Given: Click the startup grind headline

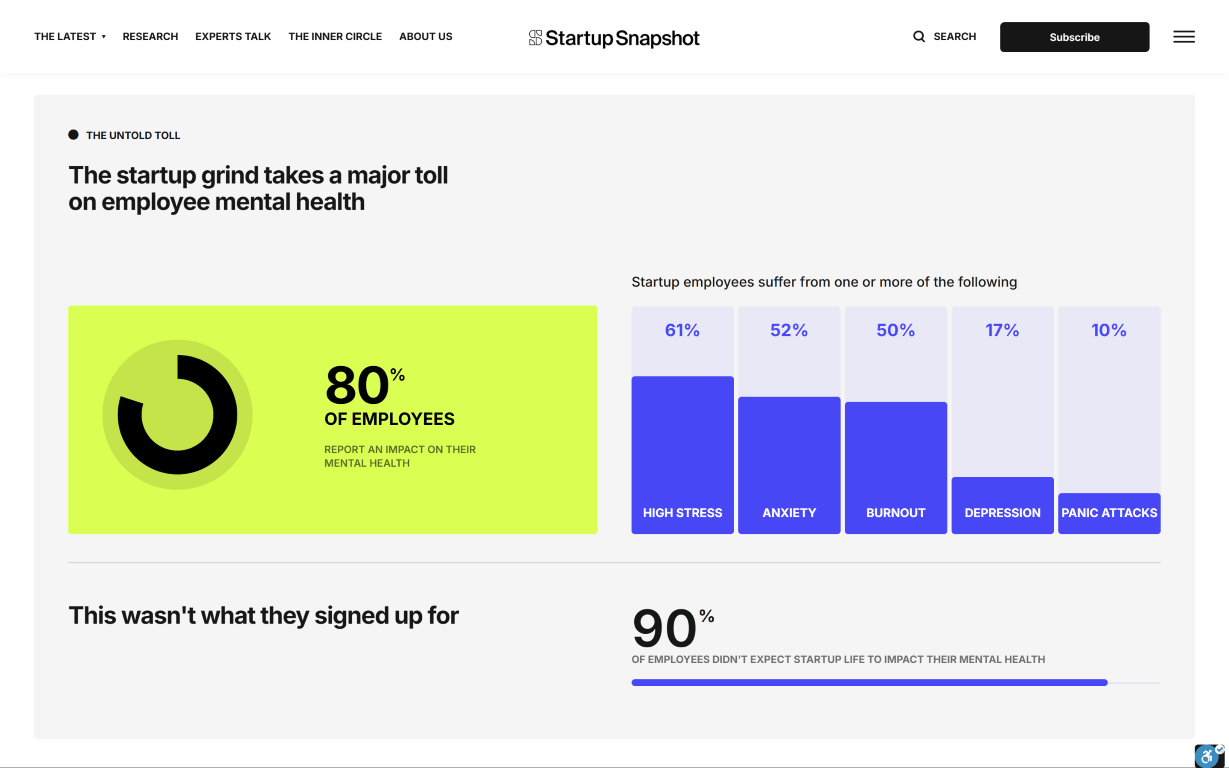Looking at the screenshot, I should [257, 188].
